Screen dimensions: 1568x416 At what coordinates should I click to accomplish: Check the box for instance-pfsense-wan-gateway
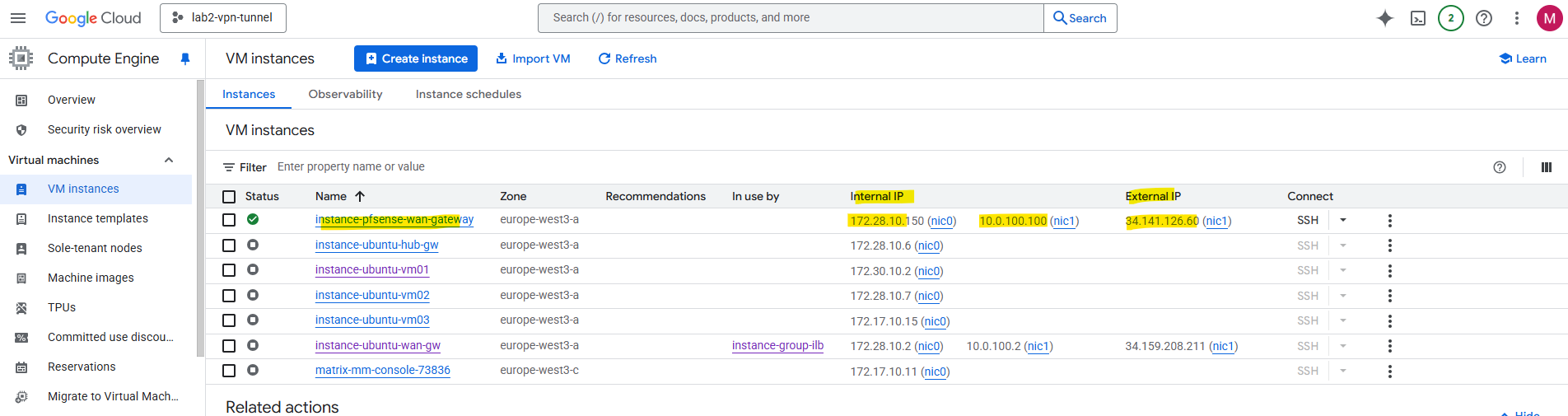[229, 220]
